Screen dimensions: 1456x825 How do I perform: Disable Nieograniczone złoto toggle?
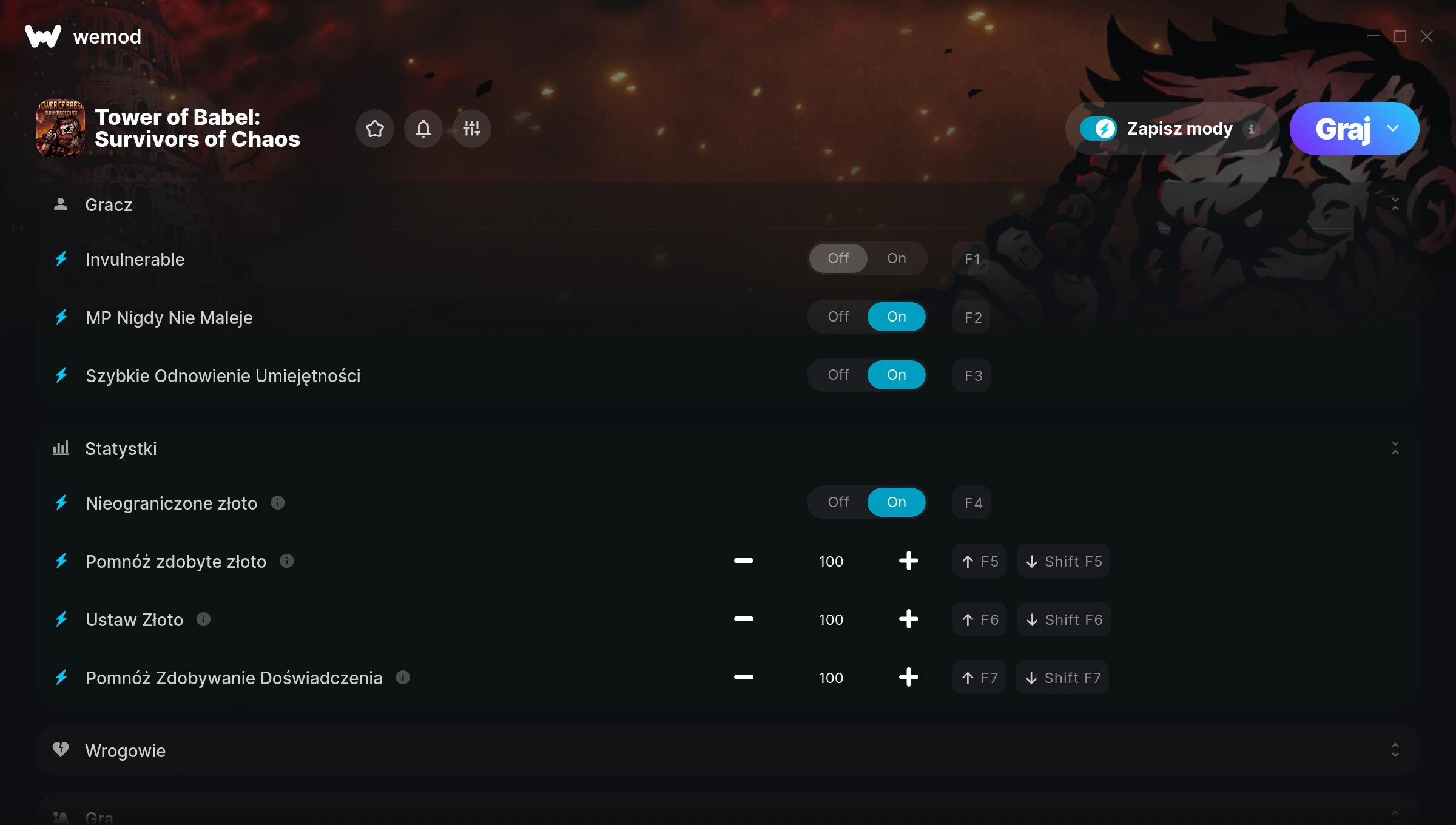click(x=838, y=502)
